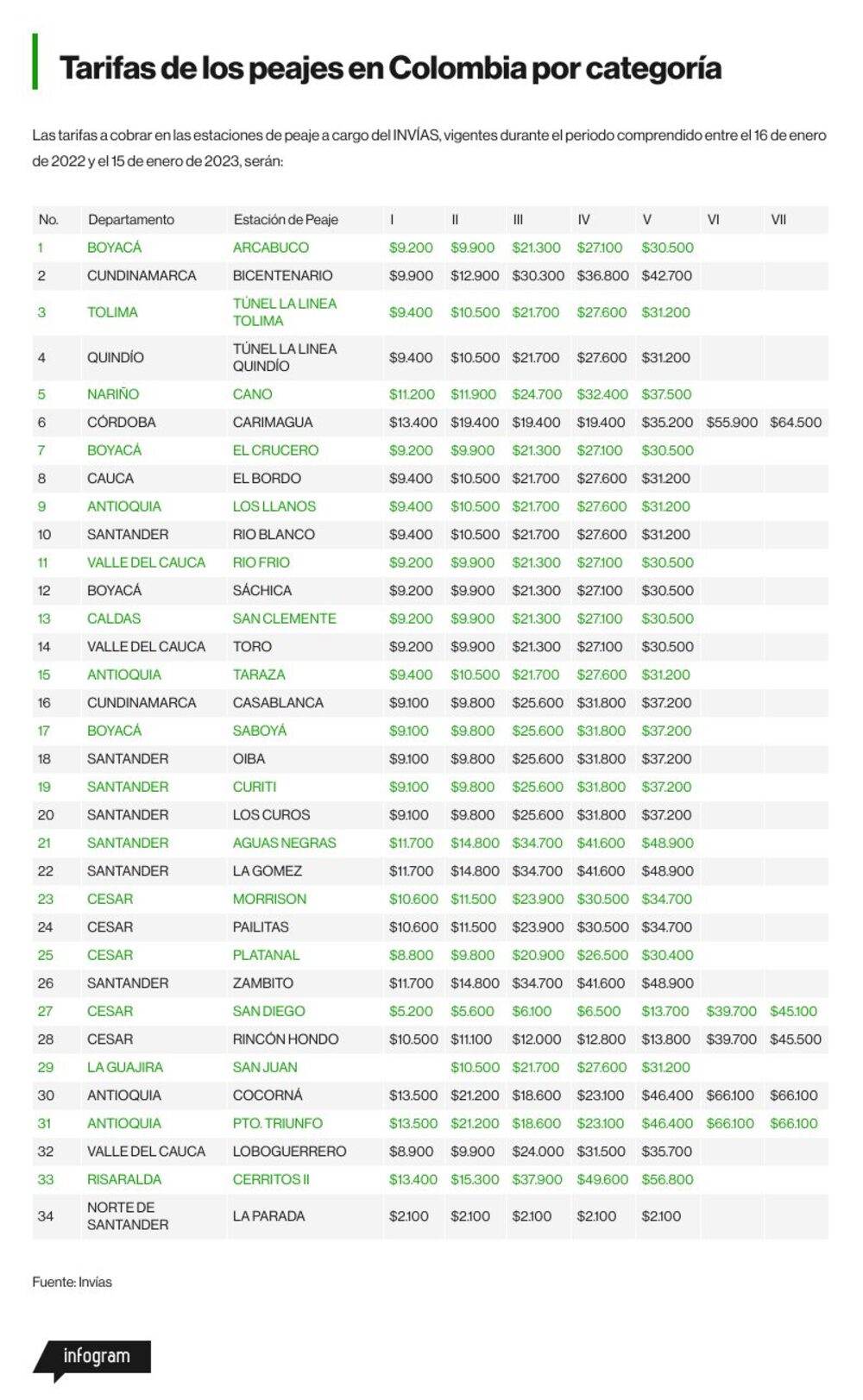Select the Estación de Peaje column header
863x1400 pixels.
pyautogui.click(x=286, y=220)
